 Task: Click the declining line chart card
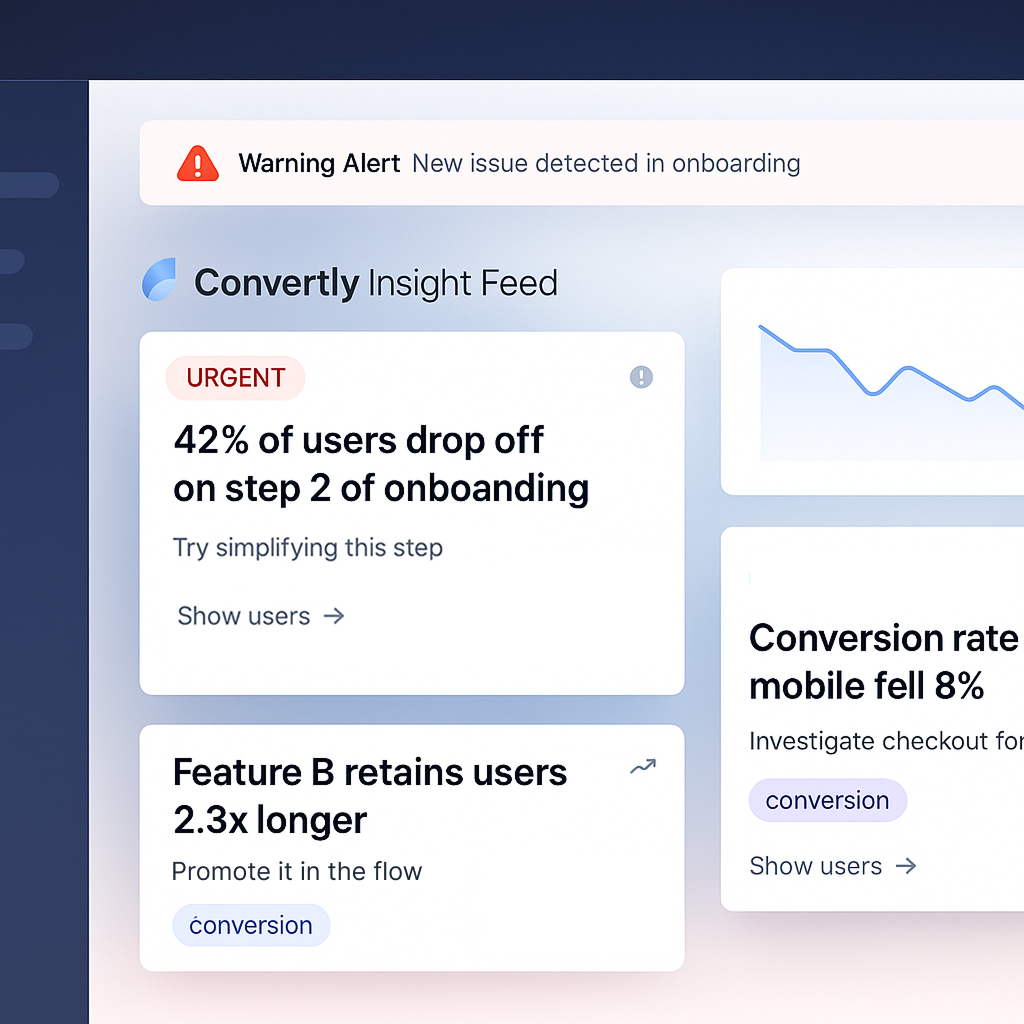(x=872, y=381)
